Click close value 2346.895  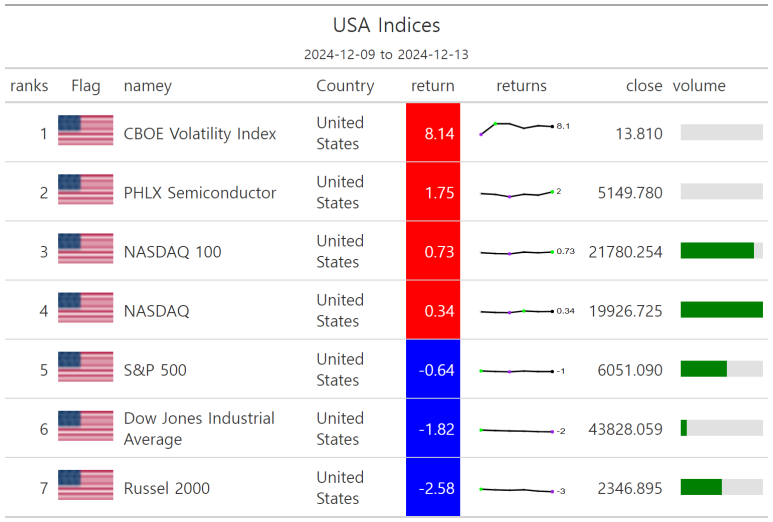(630, 488)
